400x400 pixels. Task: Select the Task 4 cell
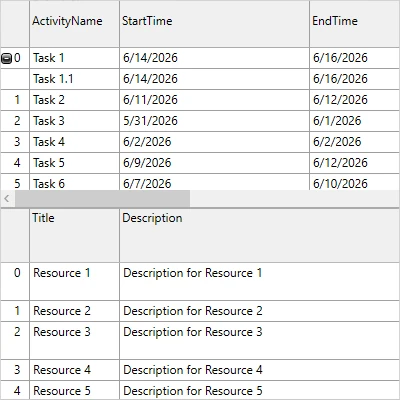tap(74, 142)
